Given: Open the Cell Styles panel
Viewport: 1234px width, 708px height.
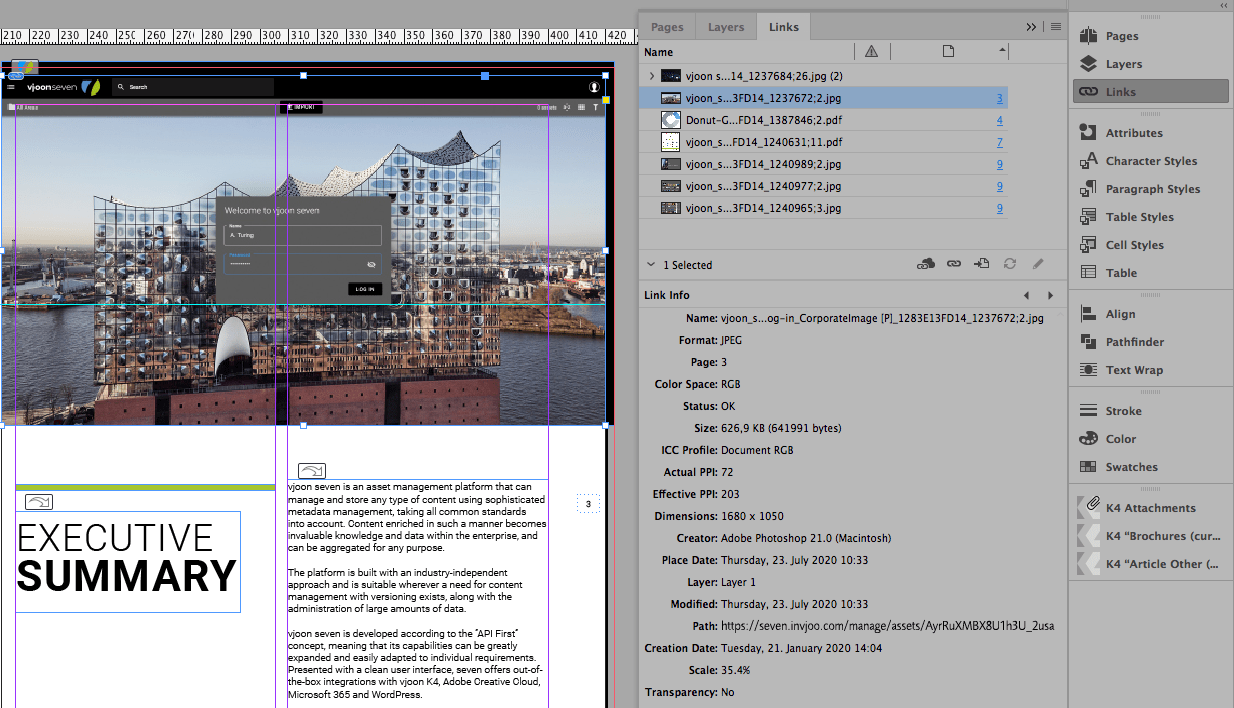Looking at the screenshot, I should click(x=1134, y=245).
